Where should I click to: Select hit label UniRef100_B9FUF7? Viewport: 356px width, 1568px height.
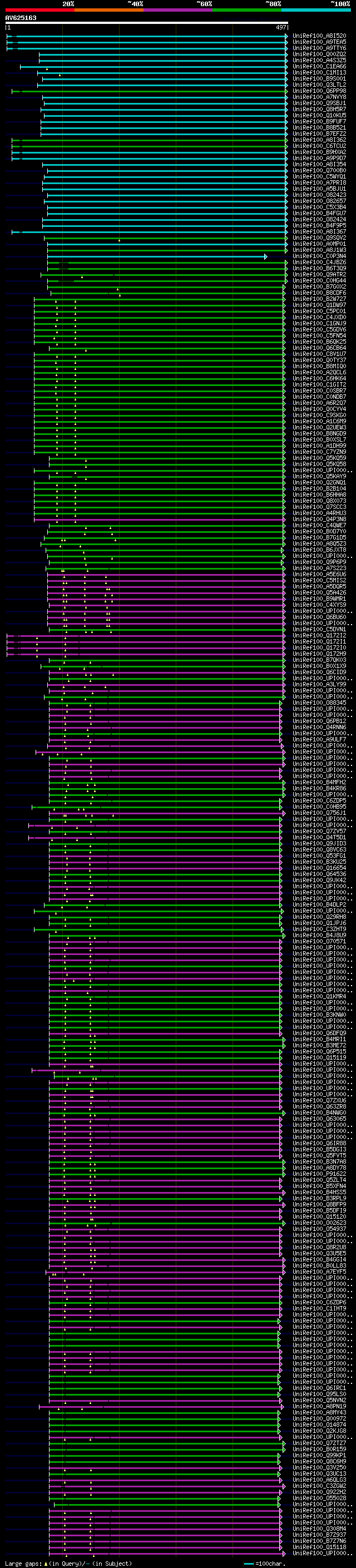coord(319,121)
